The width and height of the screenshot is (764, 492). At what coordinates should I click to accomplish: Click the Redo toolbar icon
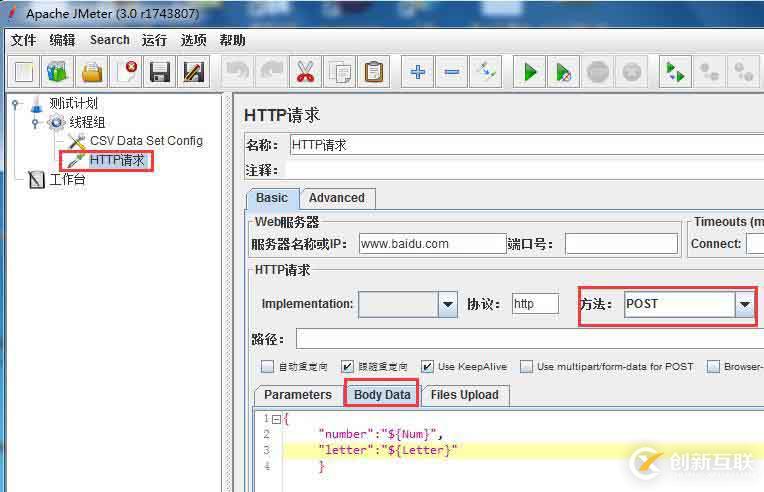[271, 72]
